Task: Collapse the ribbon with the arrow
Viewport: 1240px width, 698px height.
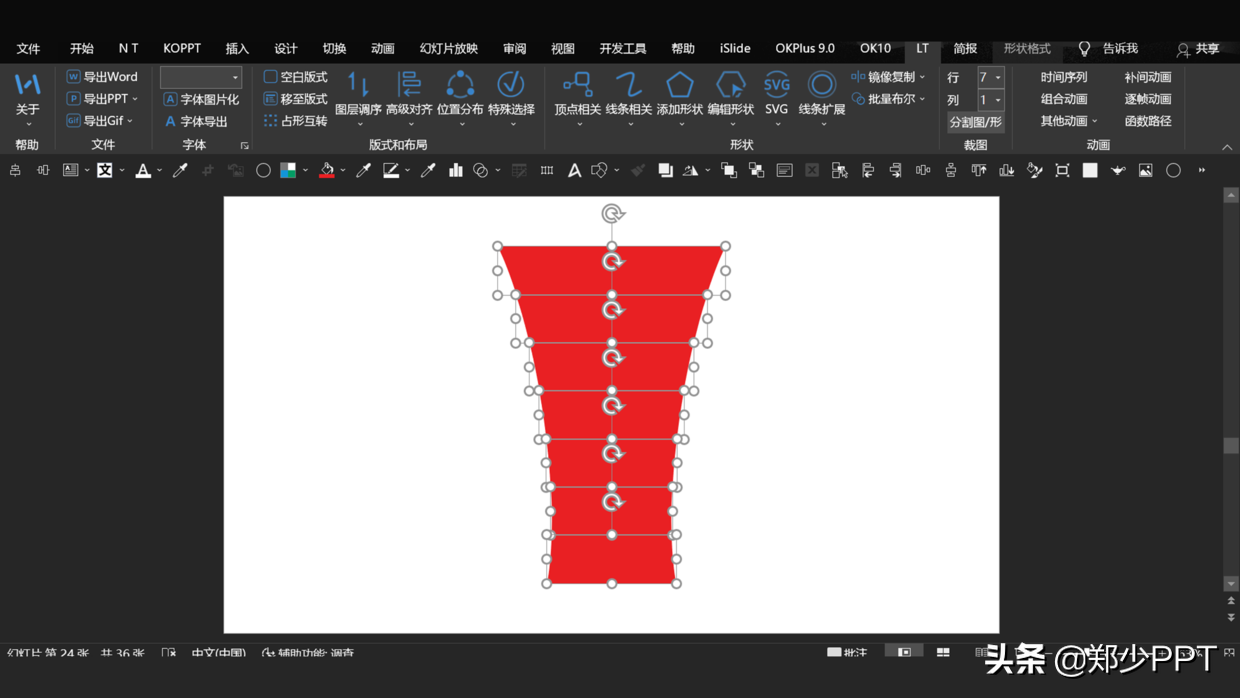Action: pyautogui.click(x=1227, y=146)
